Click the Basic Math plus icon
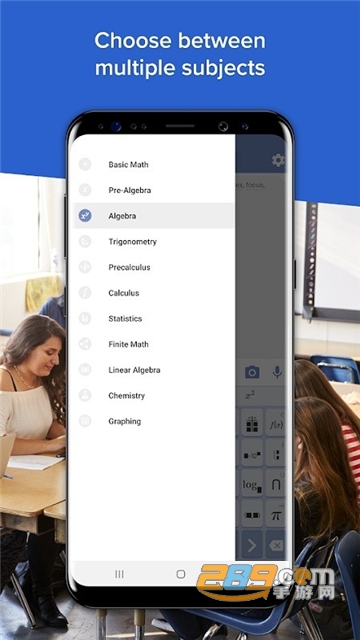Viewport: 360px width, 640px height. pos(85,164)
